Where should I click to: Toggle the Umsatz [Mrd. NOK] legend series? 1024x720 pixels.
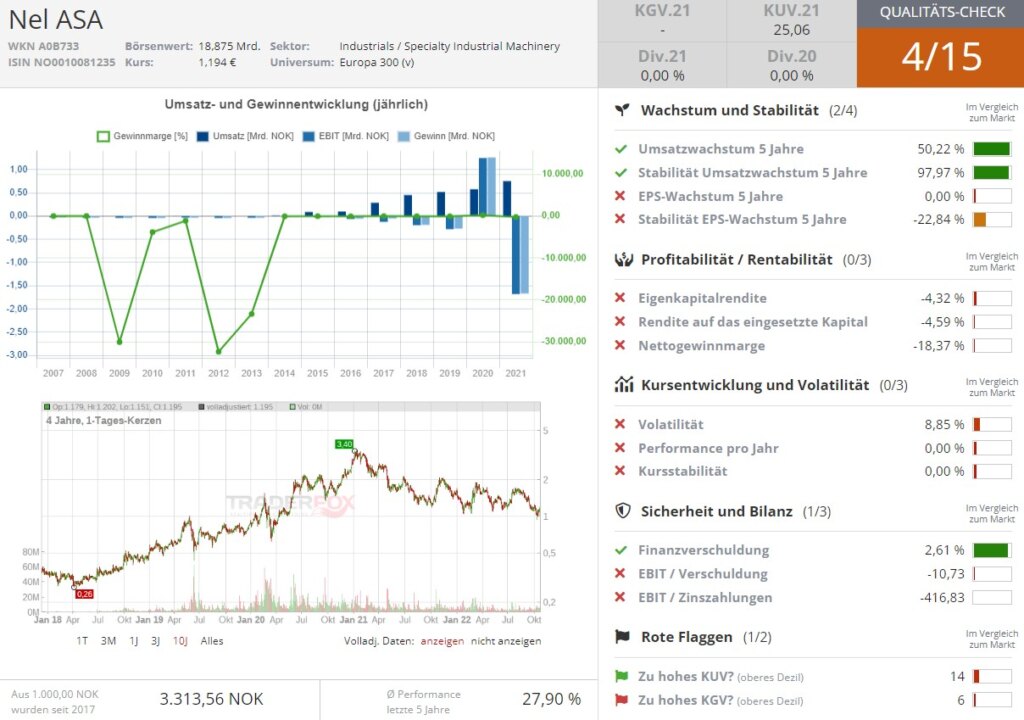click(246, 136)
